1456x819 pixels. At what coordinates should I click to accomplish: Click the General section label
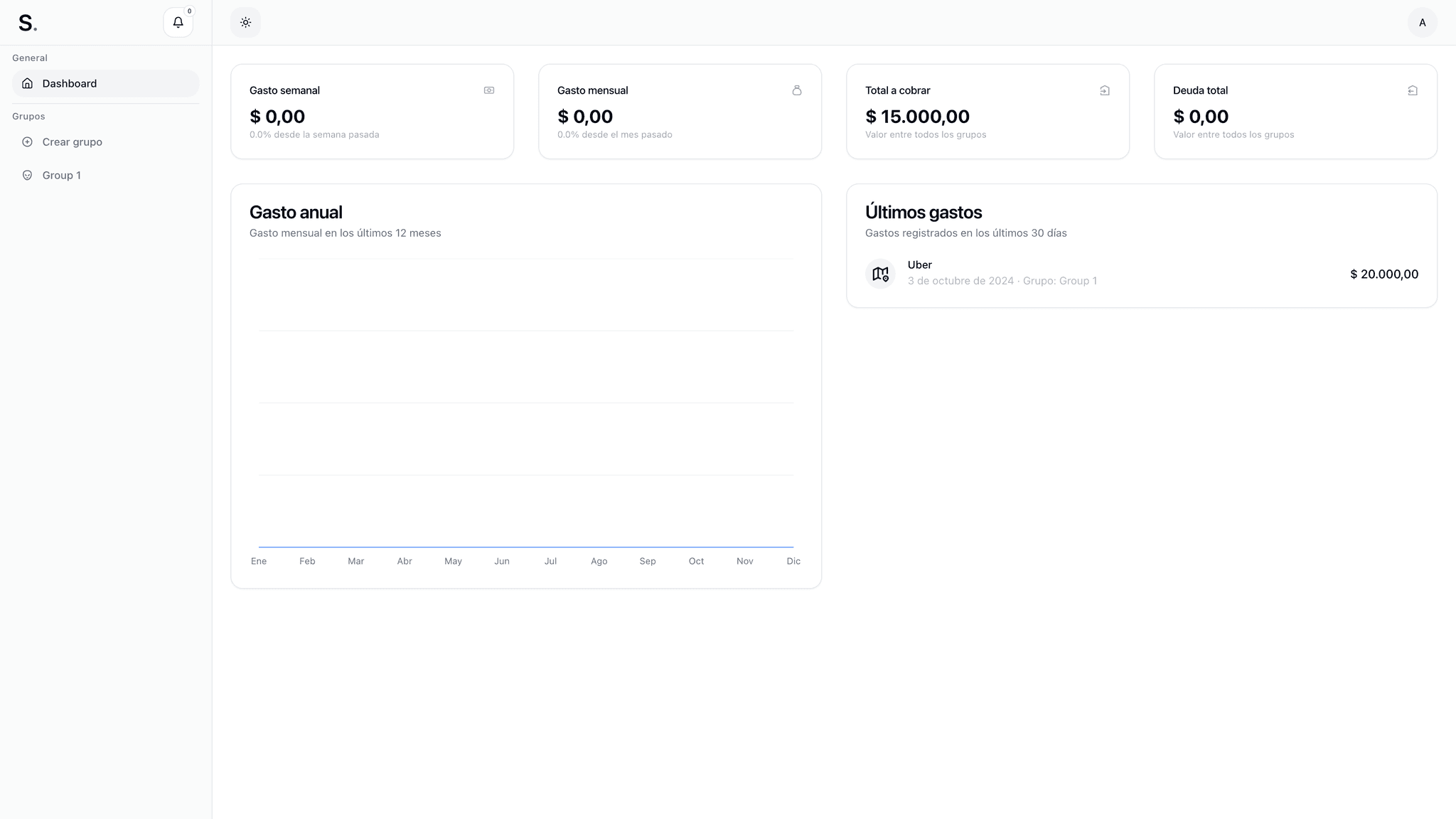pos(30,58)
